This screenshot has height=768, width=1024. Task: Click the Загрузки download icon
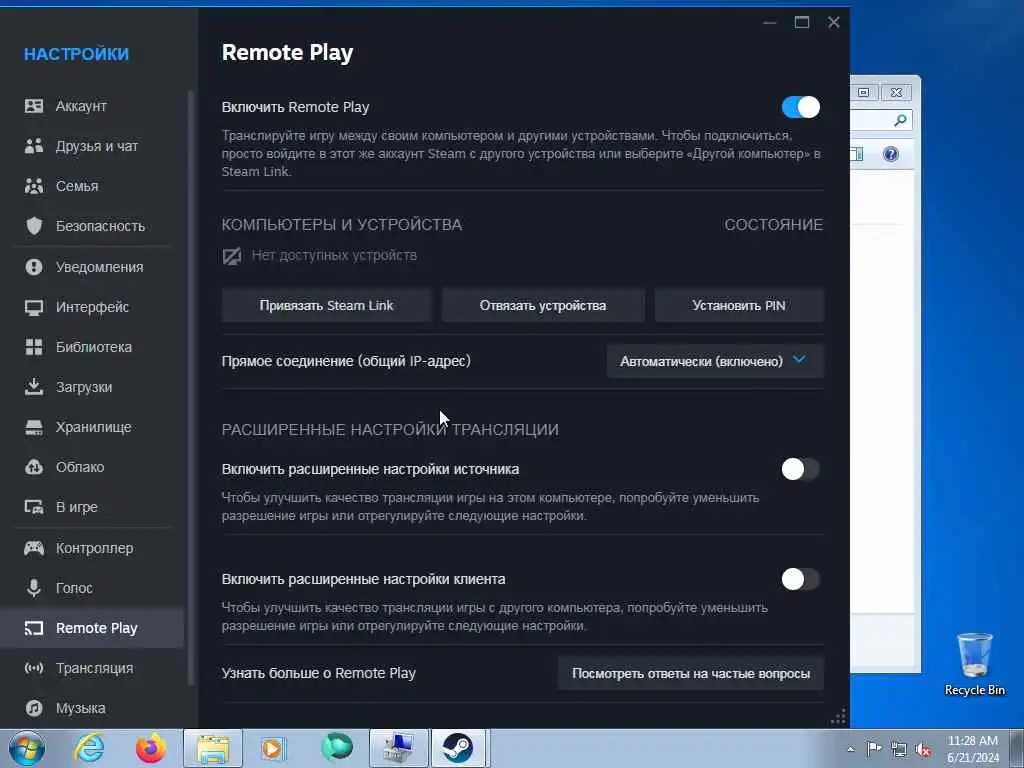(34, 387)
